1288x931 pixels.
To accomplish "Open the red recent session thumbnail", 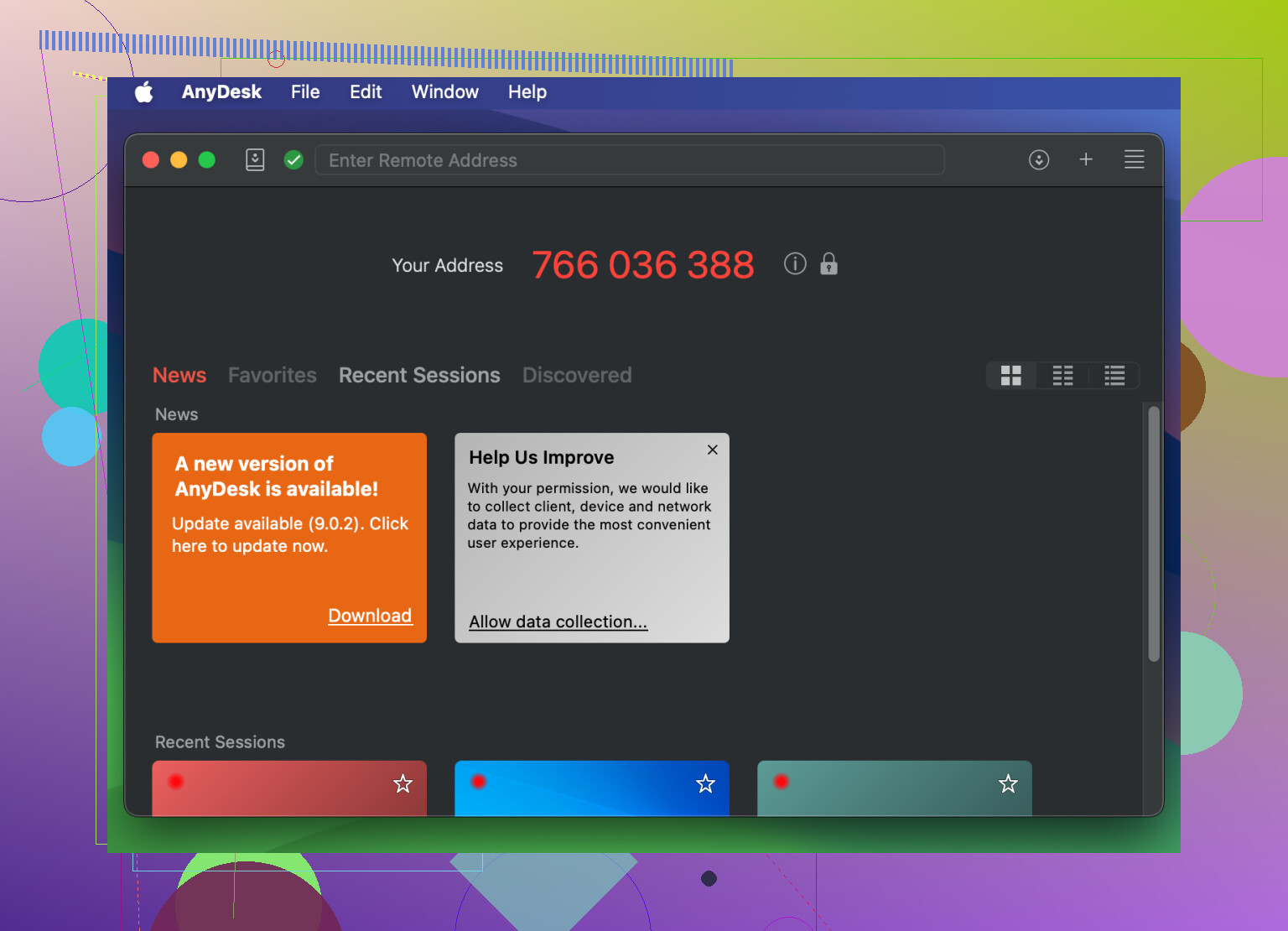I will (x=289, y=788).
